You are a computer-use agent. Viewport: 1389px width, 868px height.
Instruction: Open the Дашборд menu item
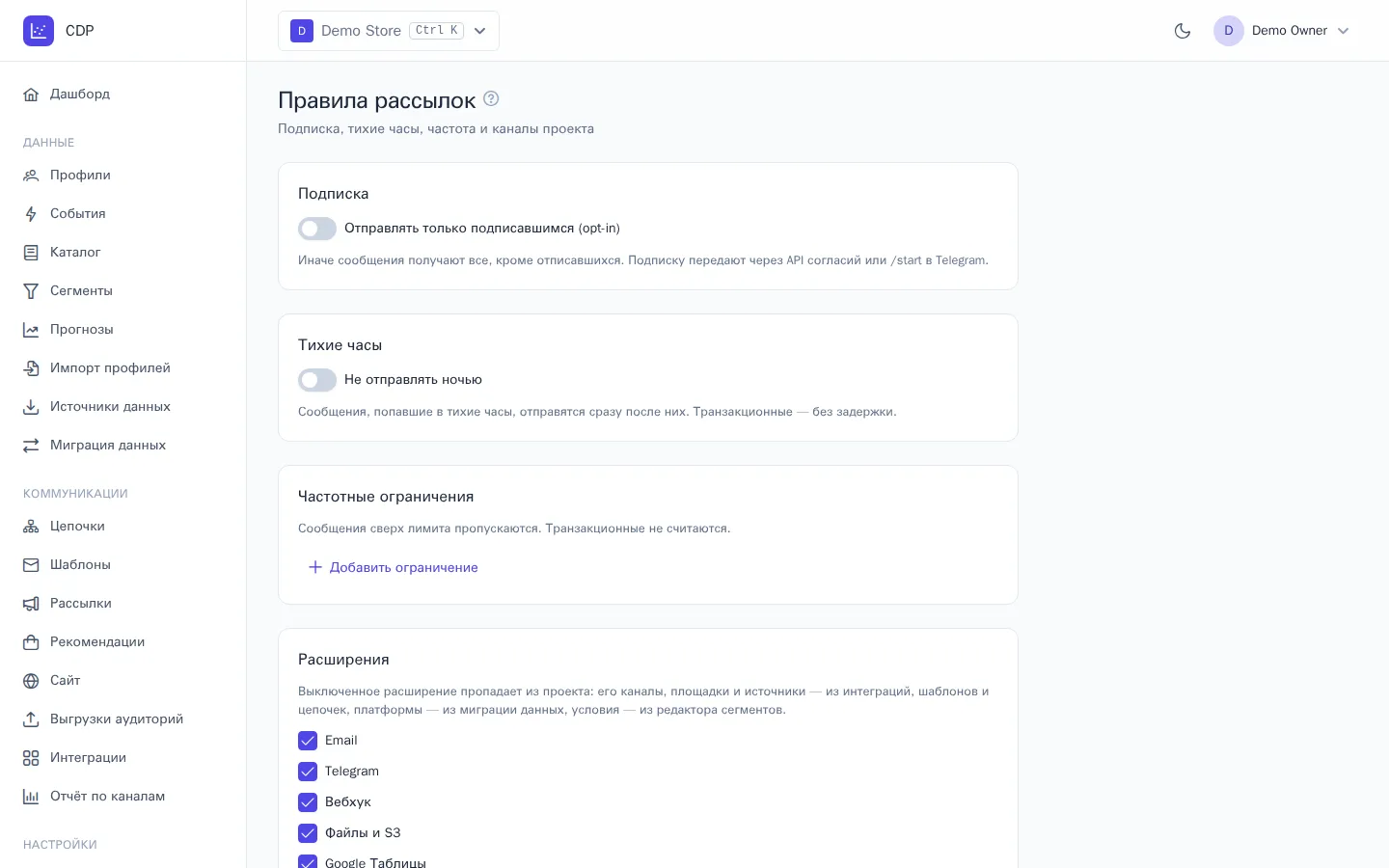point(123,95)
